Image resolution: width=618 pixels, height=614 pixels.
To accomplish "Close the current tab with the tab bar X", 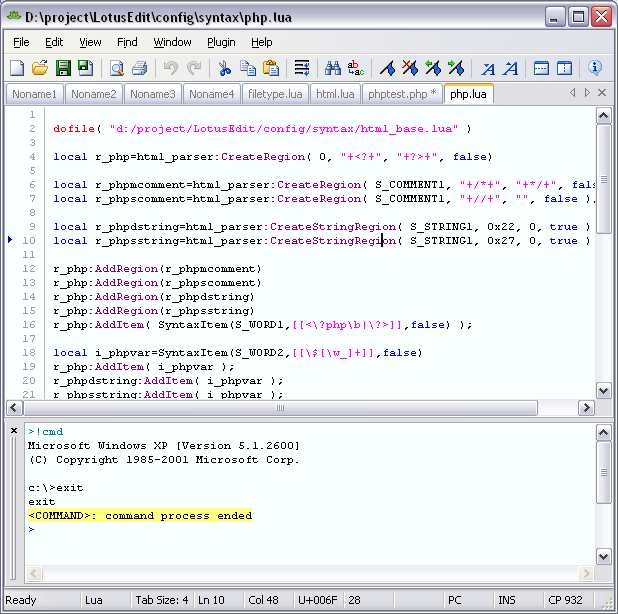I will 602,93.
